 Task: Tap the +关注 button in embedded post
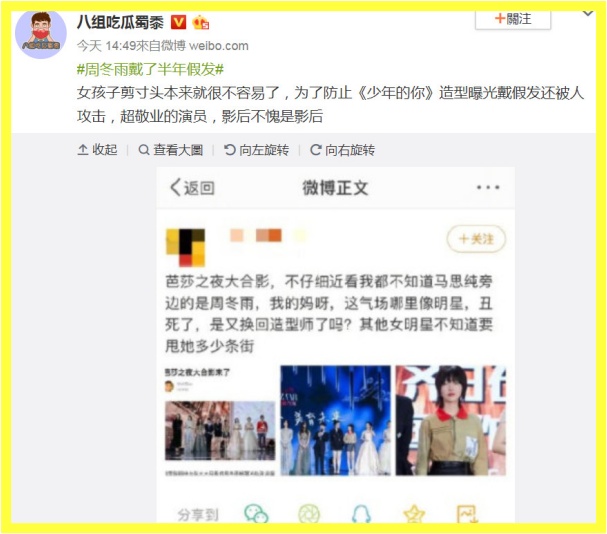tap(476, 239)
